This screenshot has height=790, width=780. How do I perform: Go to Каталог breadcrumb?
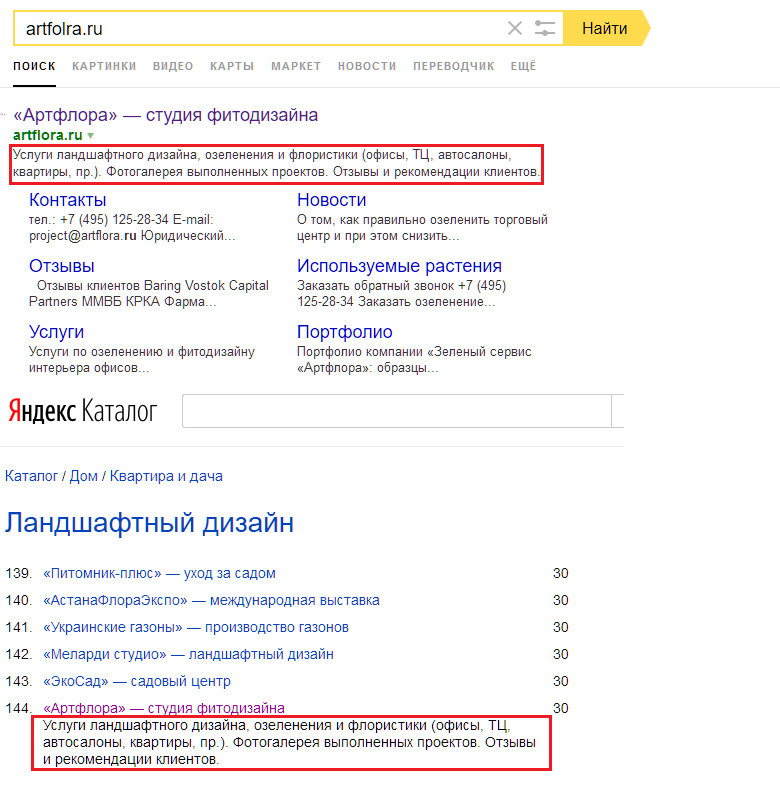pos(31,476)
